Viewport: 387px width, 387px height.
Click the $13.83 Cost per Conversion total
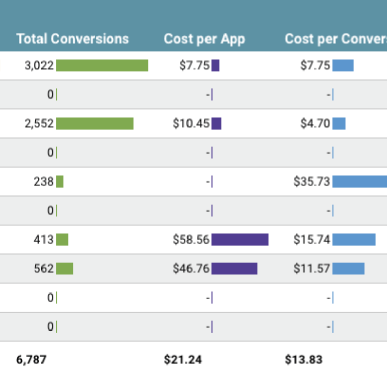point(304,360)
